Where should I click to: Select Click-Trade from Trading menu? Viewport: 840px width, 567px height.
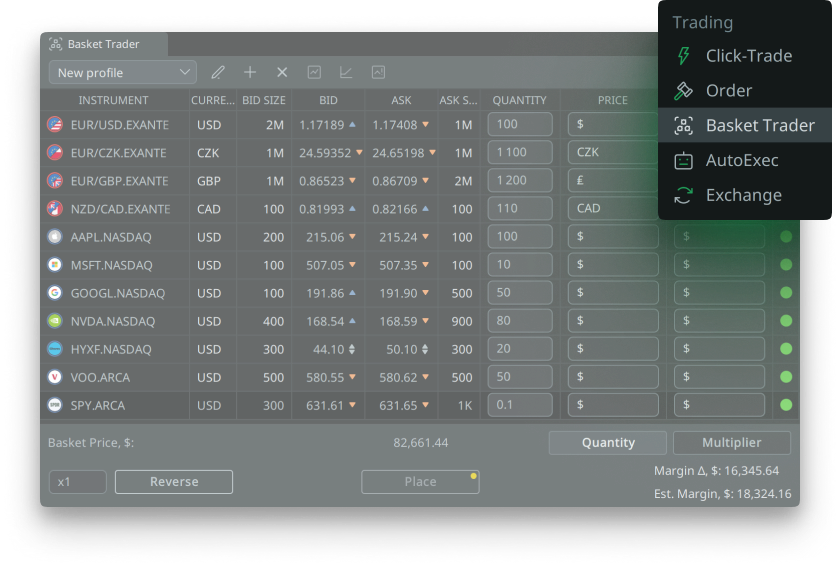pos(748,56)
